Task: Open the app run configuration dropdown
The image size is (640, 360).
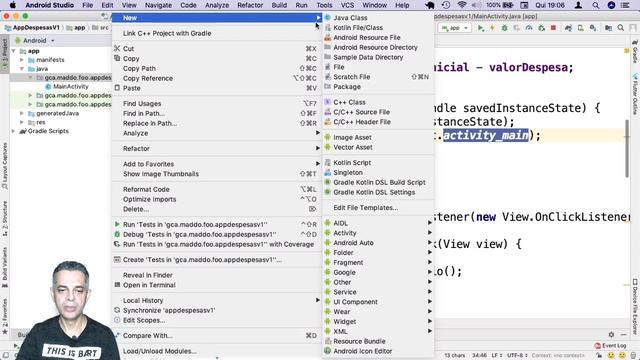Action: pos(454,28)
